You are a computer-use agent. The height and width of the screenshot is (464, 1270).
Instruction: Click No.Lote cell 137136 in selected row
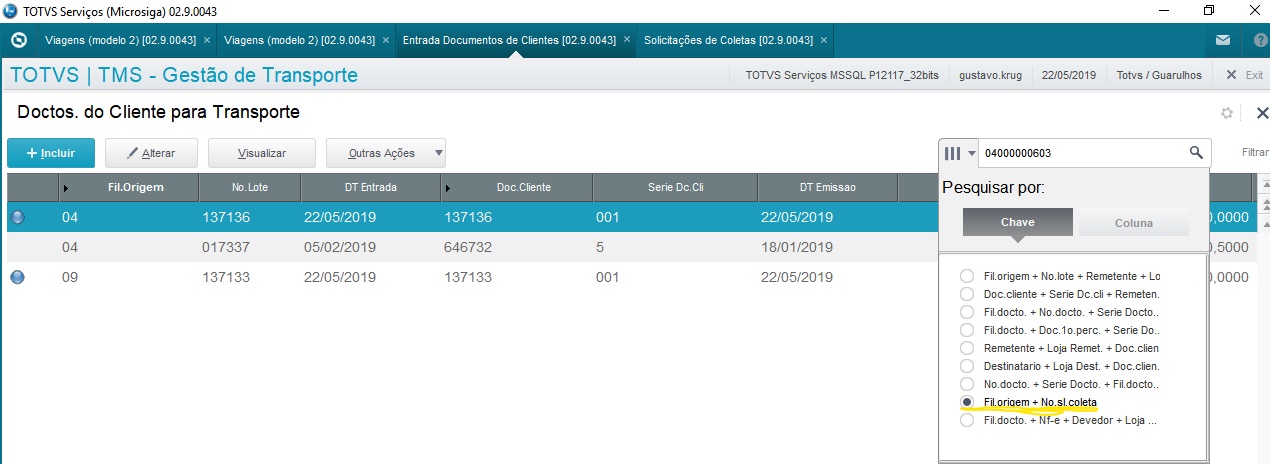(x=226, y=217)
